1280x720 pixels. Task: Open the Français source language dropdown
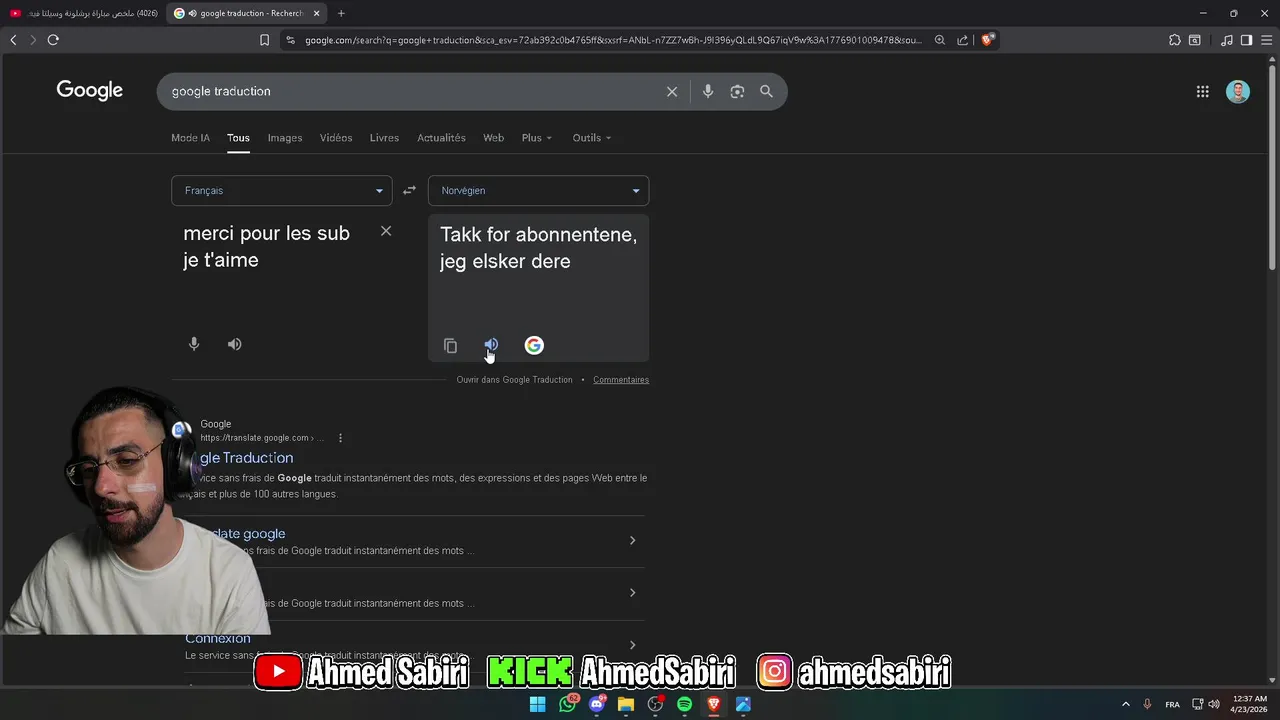pos(281,190)
